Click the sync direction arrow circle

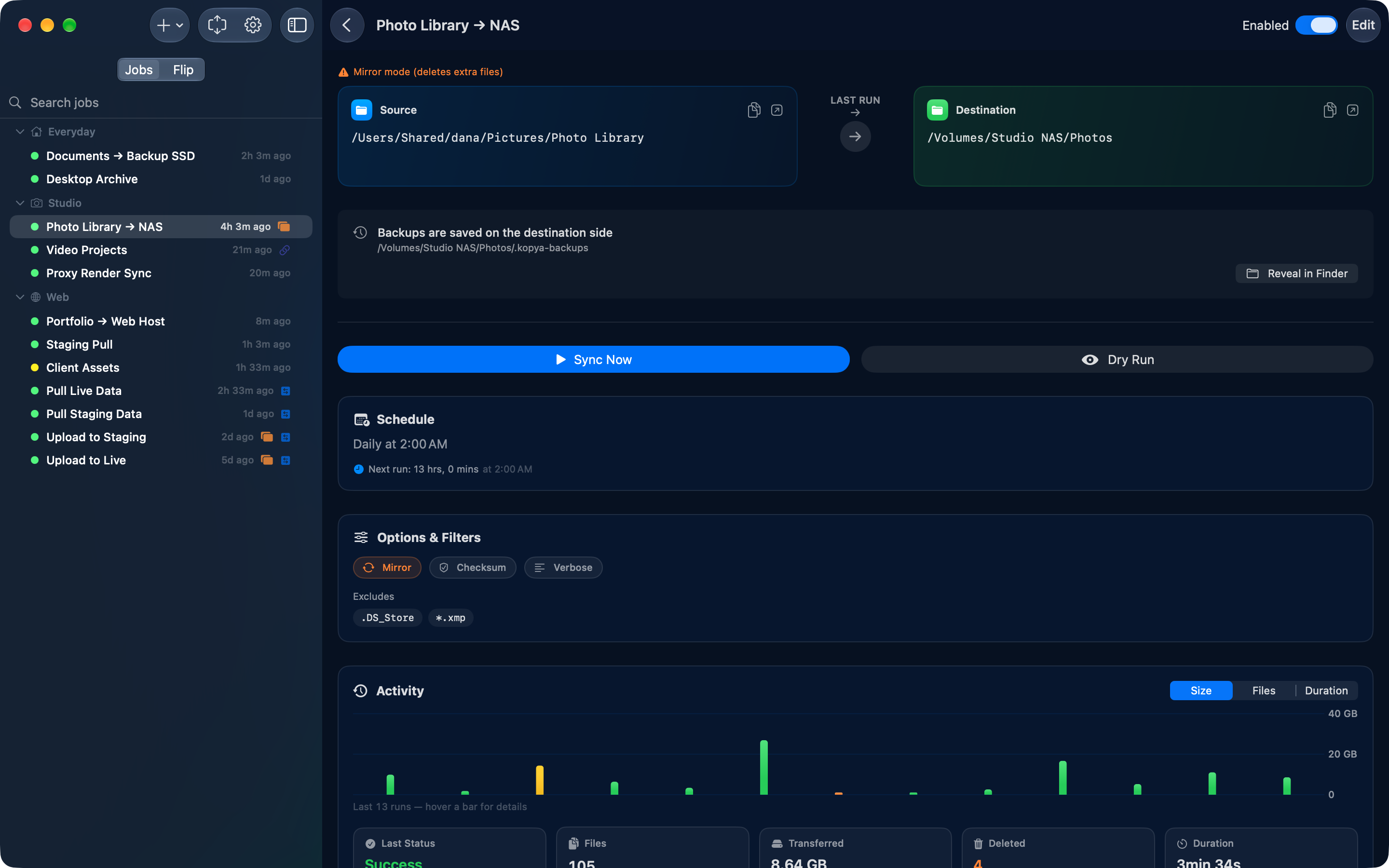(x=855, y=136)
